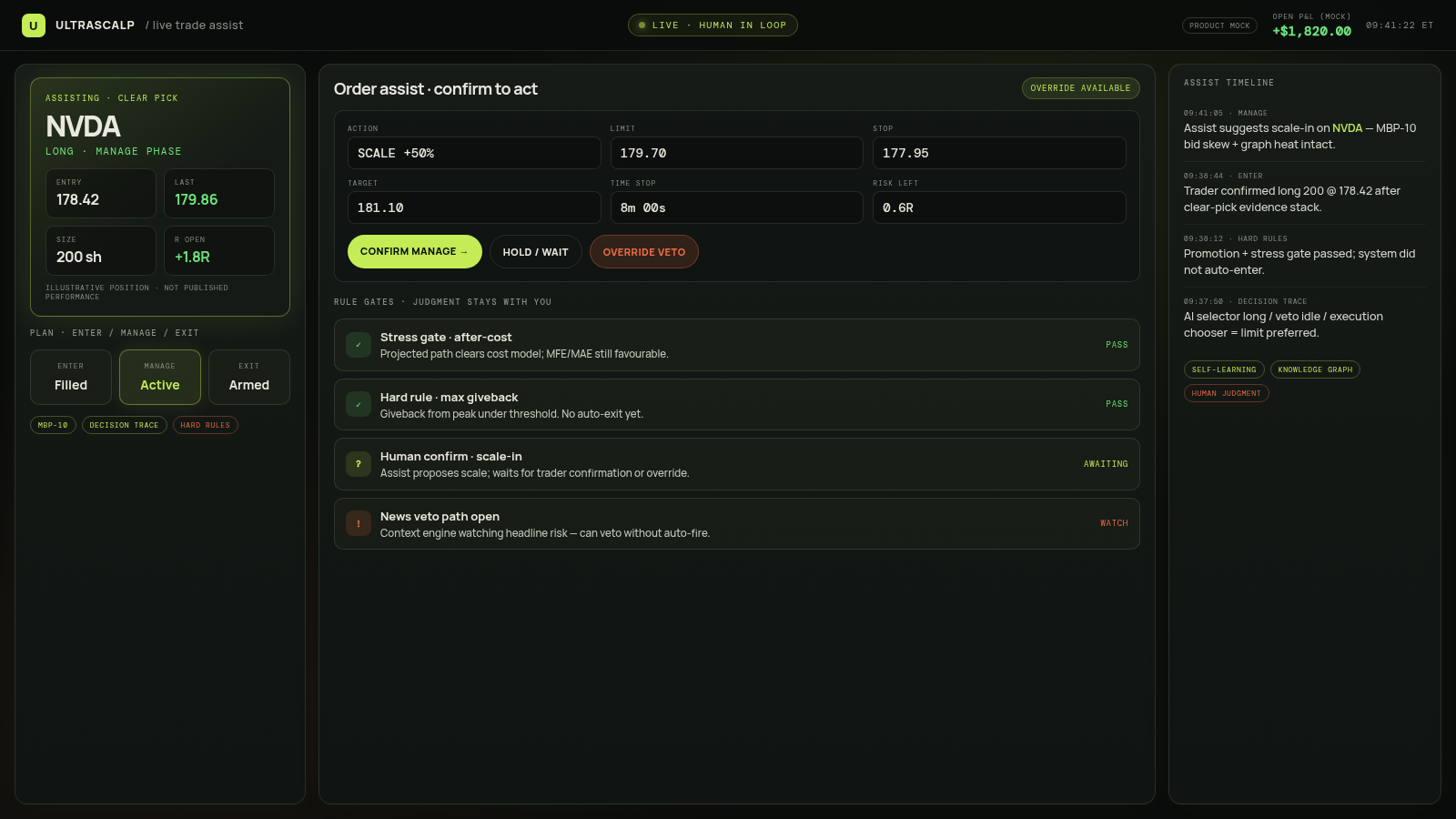Click the NVDA link in timeline
This screenshot has height=819, width=1456.
pyautogui.click(x=1347, y=128)
